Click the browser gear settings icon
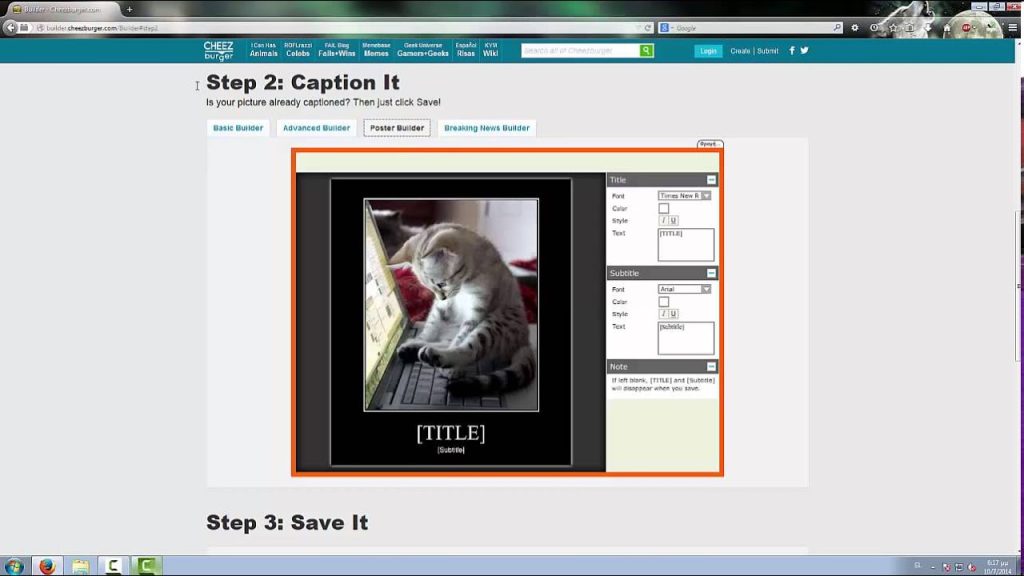This screenshot has height=576, width=1024. click(x=855, y=28)
